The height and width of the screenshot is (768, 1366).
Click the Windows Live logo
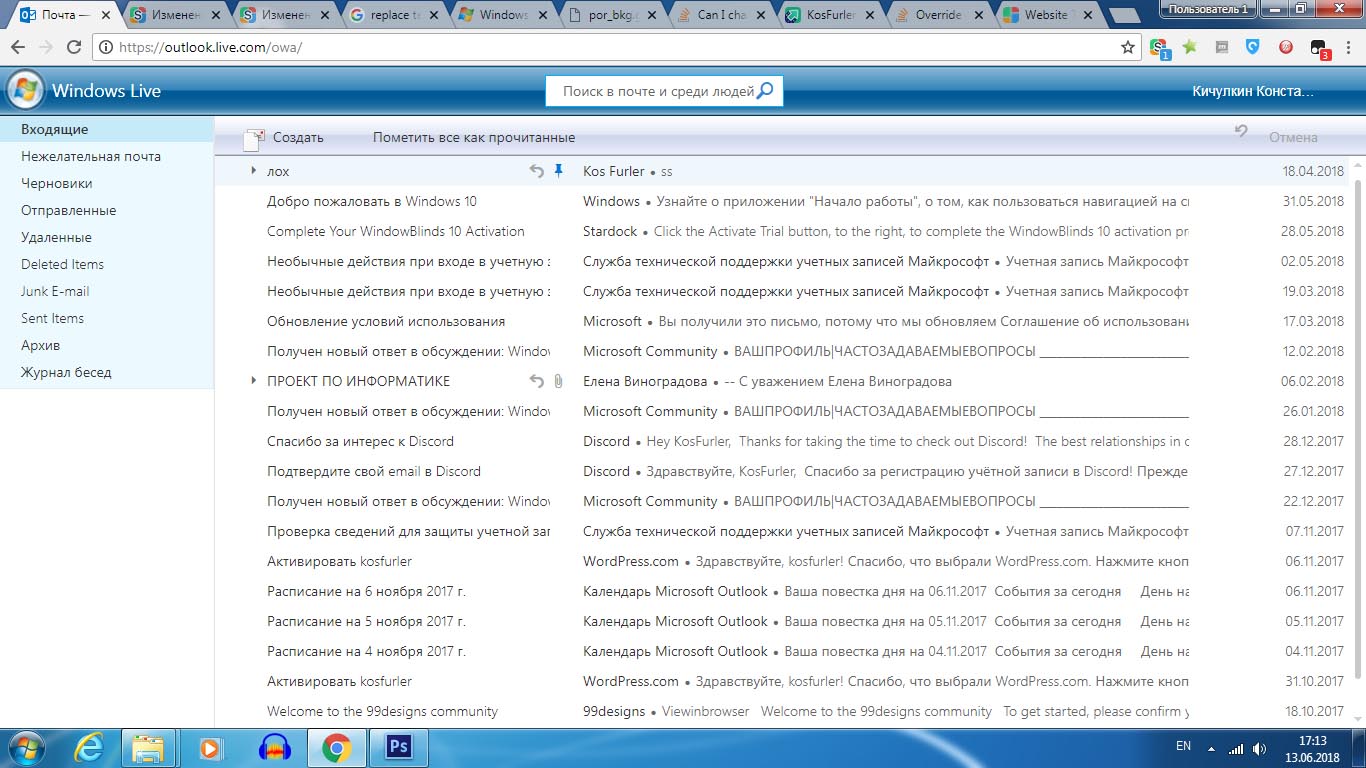24,90
